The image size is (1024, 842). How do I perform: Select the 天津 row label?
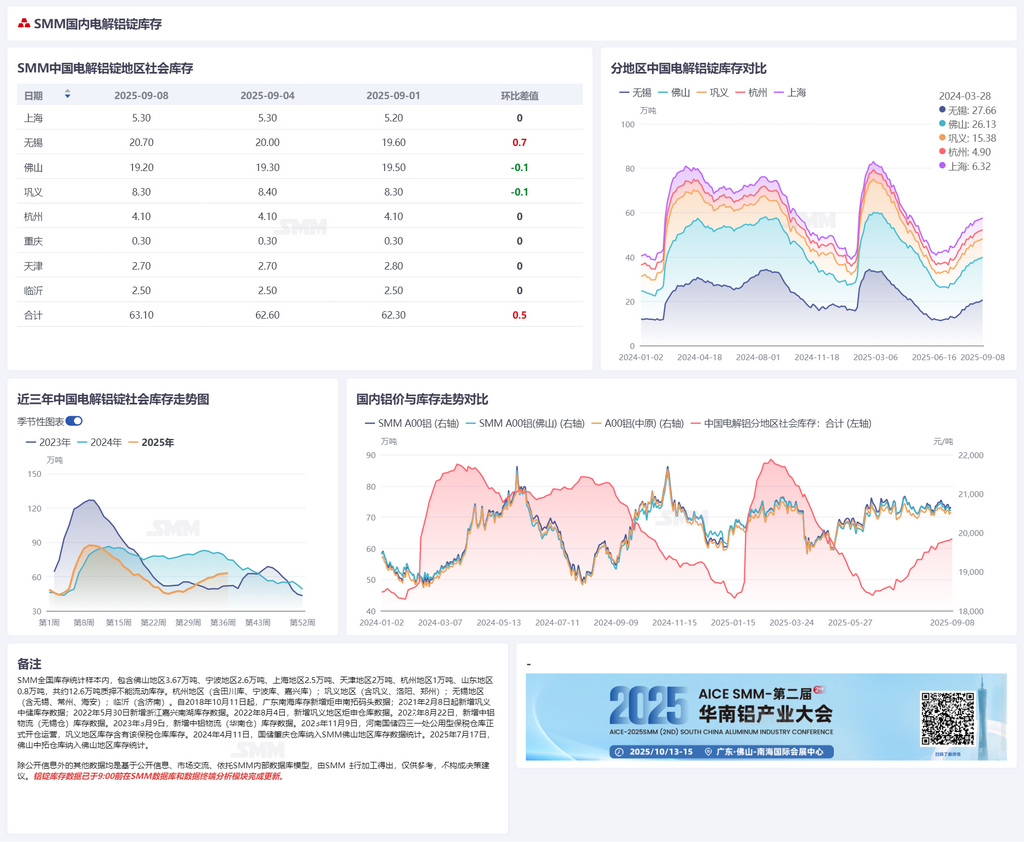[33, 266]
